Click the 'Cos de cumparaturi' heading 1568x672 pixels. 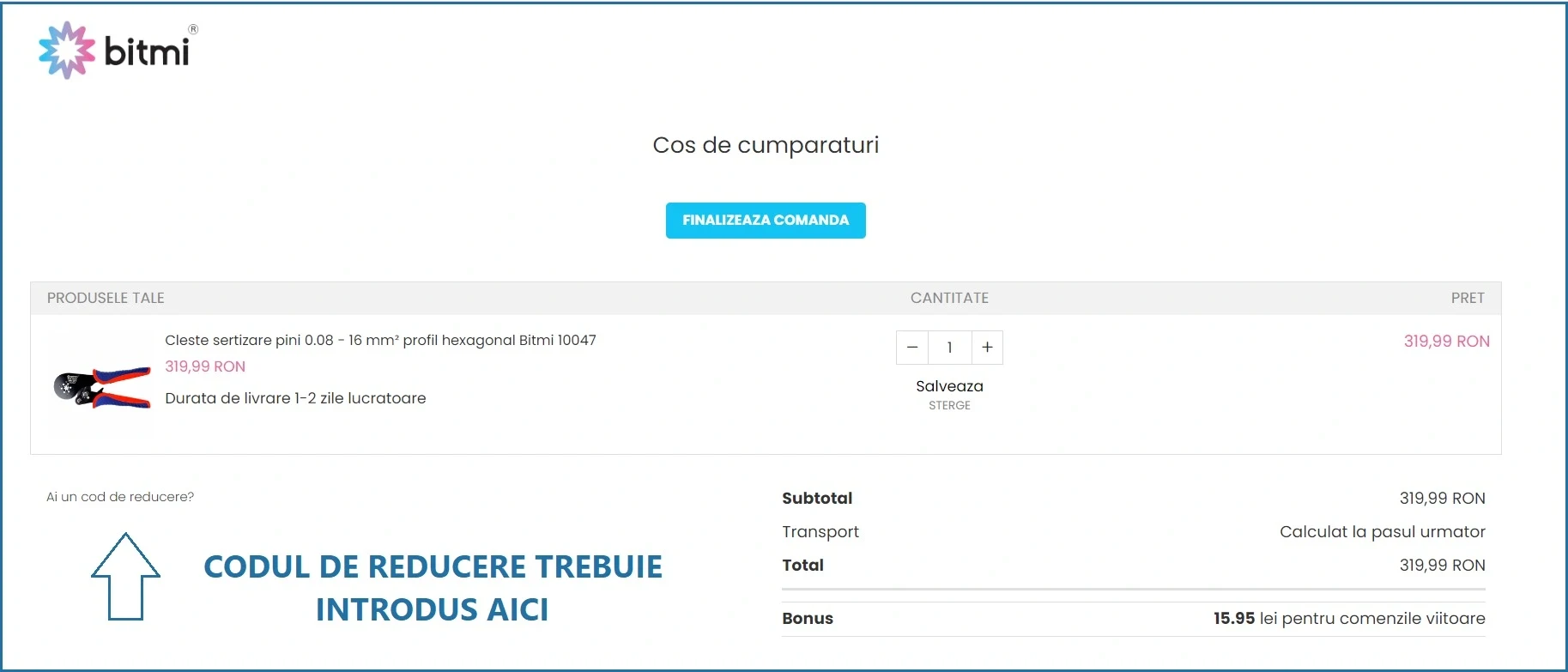click(x=766, y=145)
